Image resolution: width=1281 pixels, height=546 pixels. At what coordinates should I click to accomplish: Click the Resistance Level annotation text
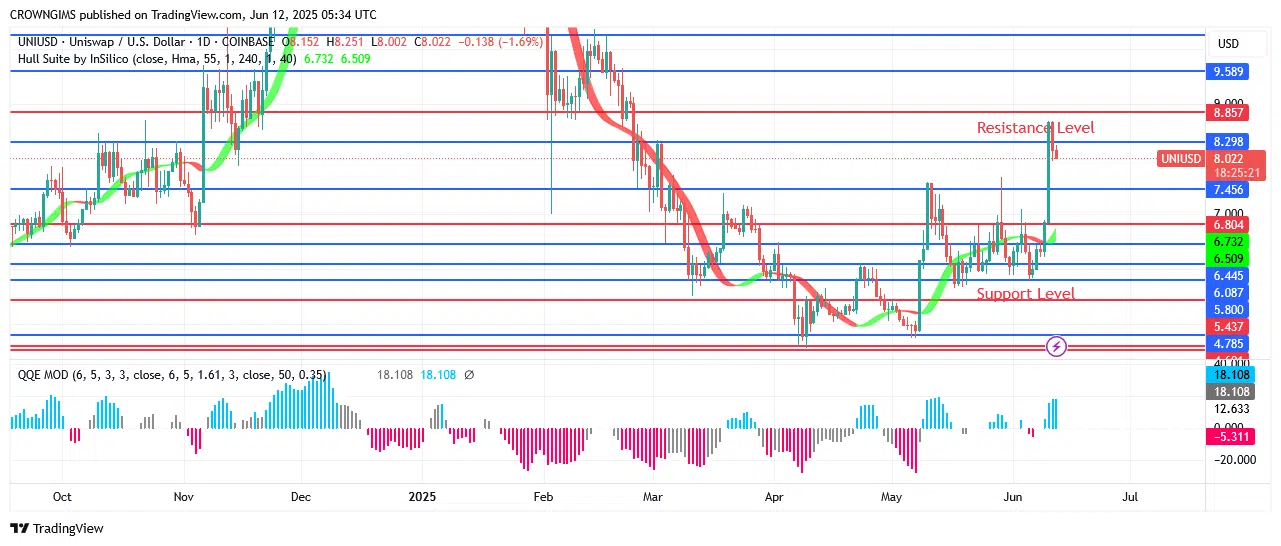tap(1035, 128)
